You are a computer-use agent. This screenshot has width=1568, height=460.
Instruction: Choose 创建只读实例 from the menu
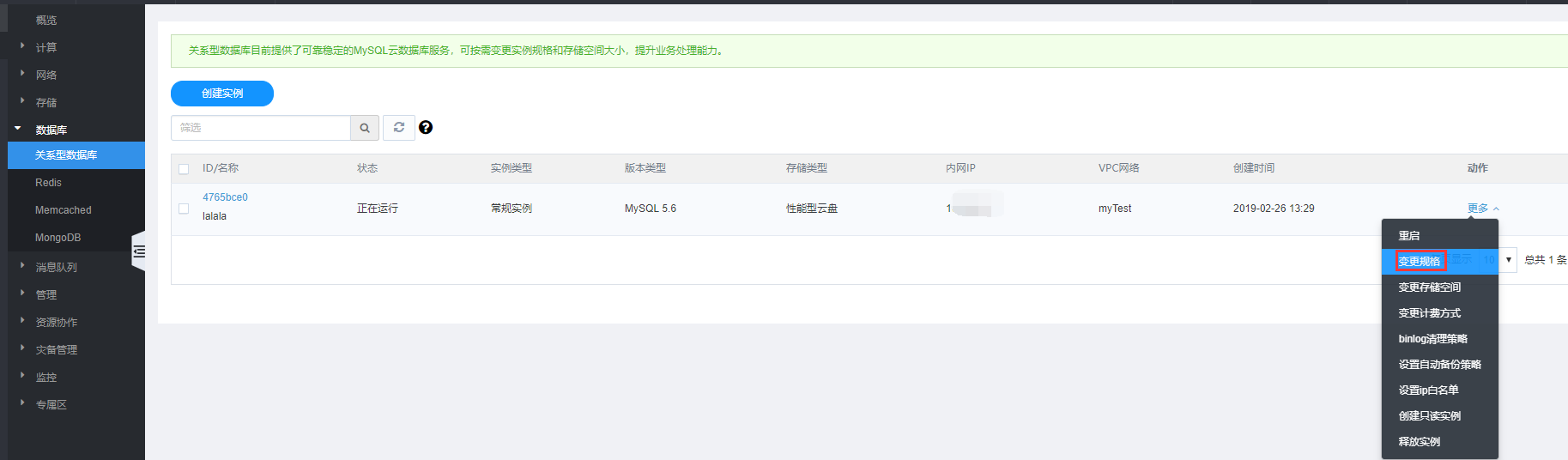pyautogui.click(x=1430, y=416)
